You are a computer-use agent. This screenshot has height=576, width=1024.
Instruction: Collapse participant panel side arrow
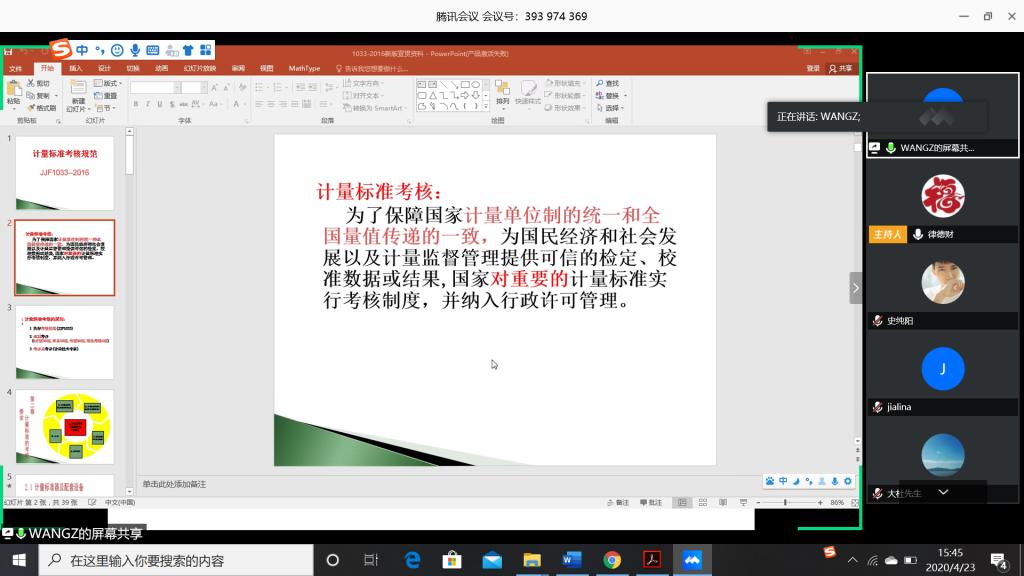(856, 288)
